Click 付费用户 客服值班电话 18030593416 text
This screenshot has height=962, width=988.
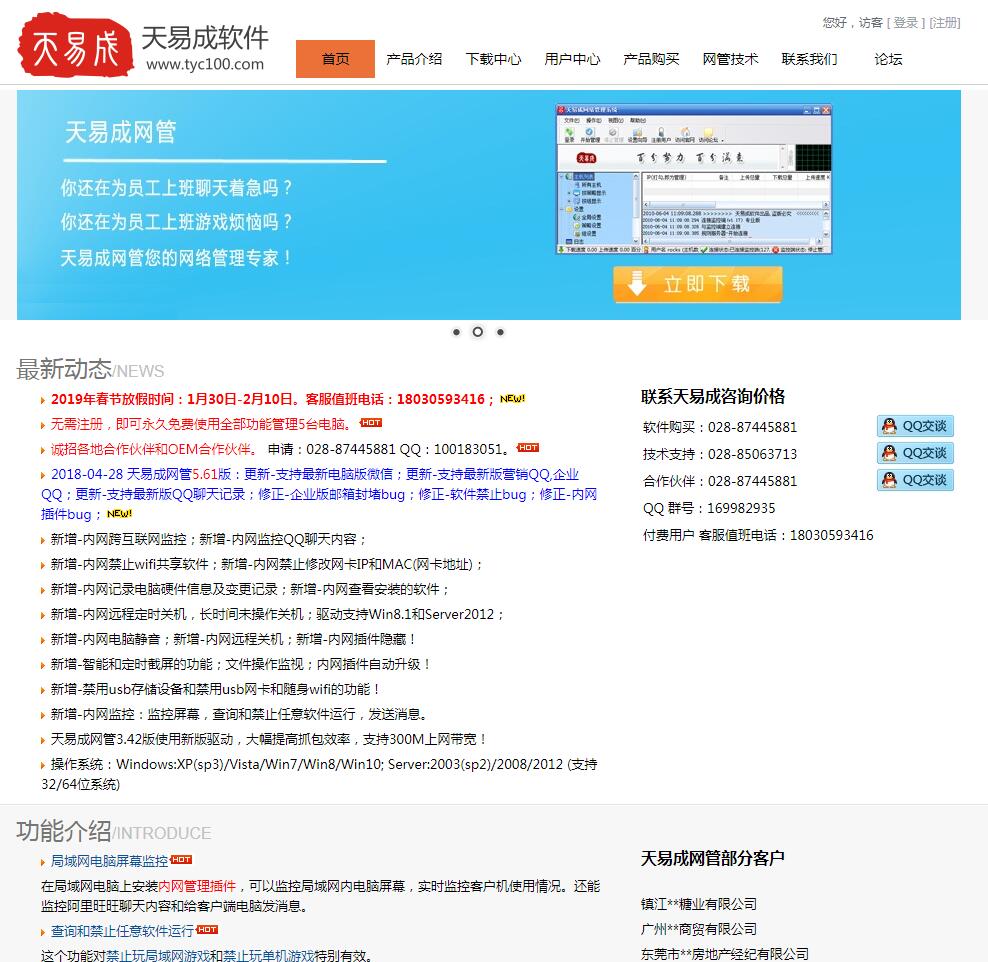pyautogui.click(x=758, y=535)
